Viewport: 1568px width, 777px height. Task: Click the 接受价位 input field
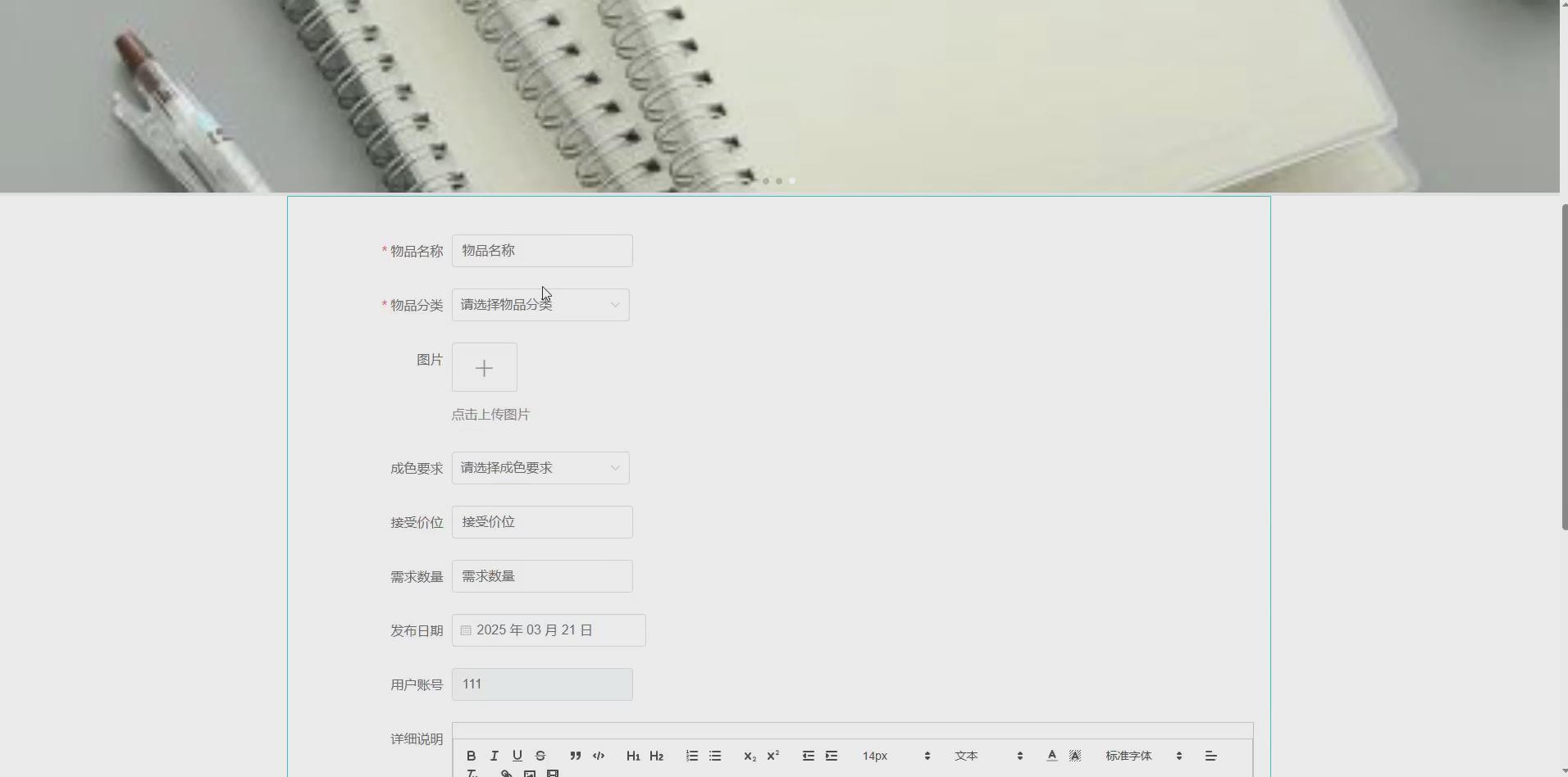542,521
